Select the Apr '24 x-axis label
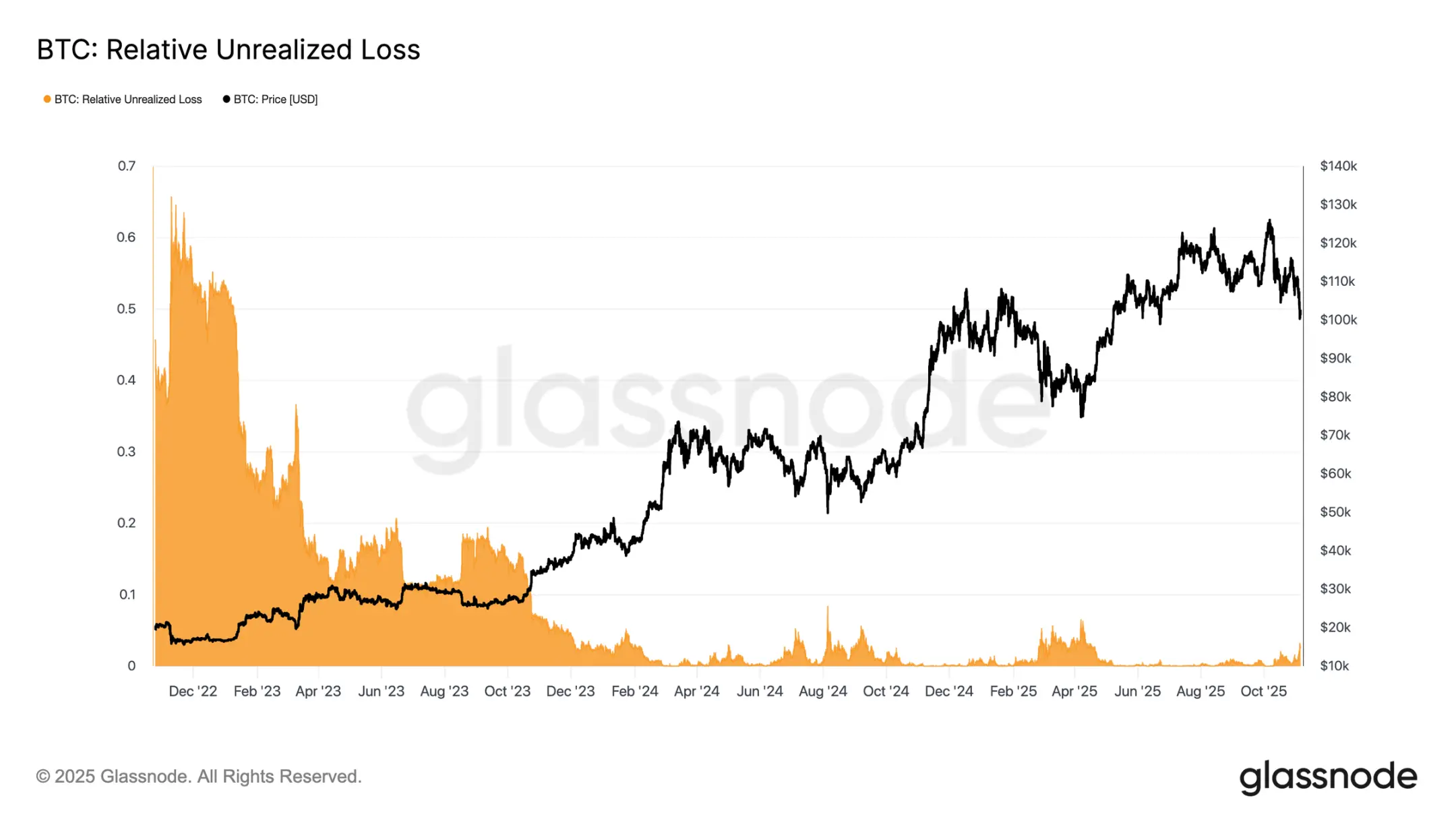1456x819 pixels. pyautogui.click(x=696, y=691)
